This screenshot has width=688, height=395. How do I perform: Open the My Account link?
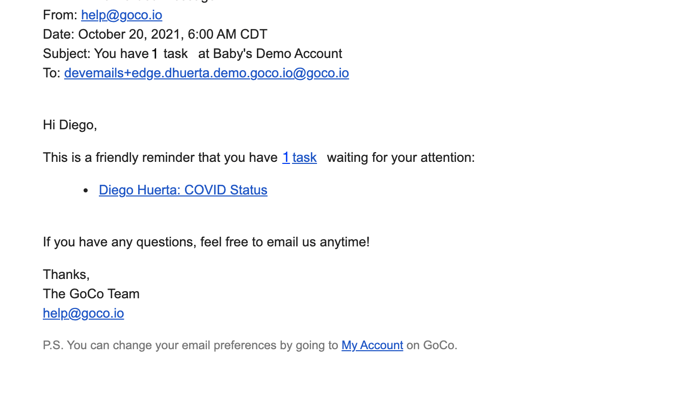[x=372, y=345]
